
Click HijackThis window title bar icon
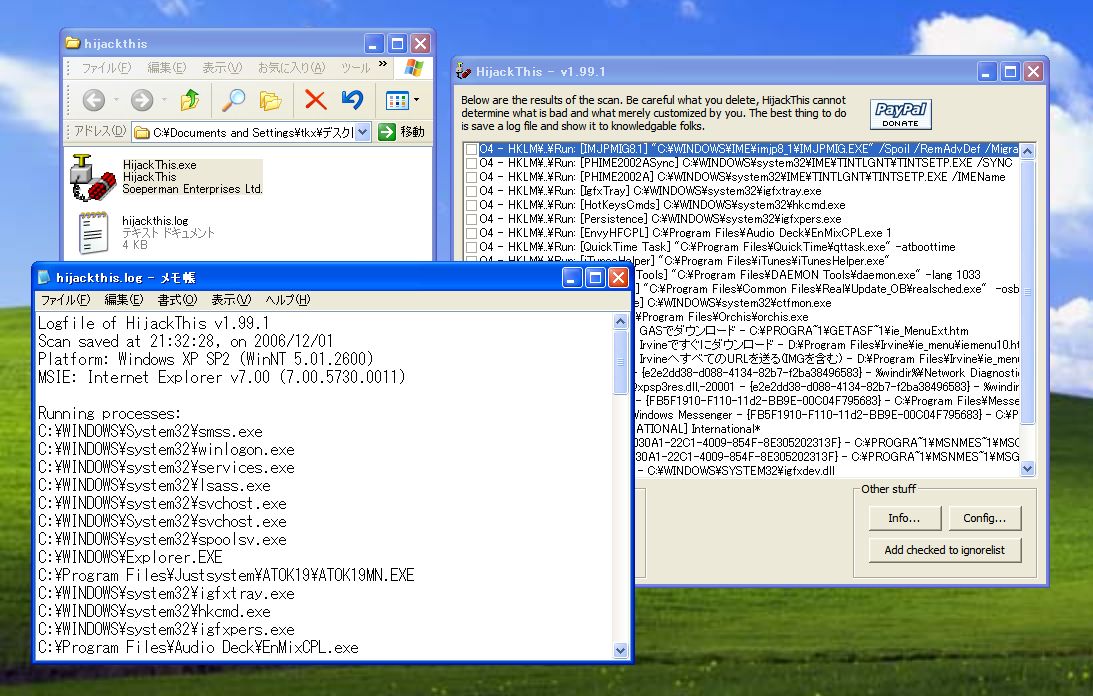[464, 71]
